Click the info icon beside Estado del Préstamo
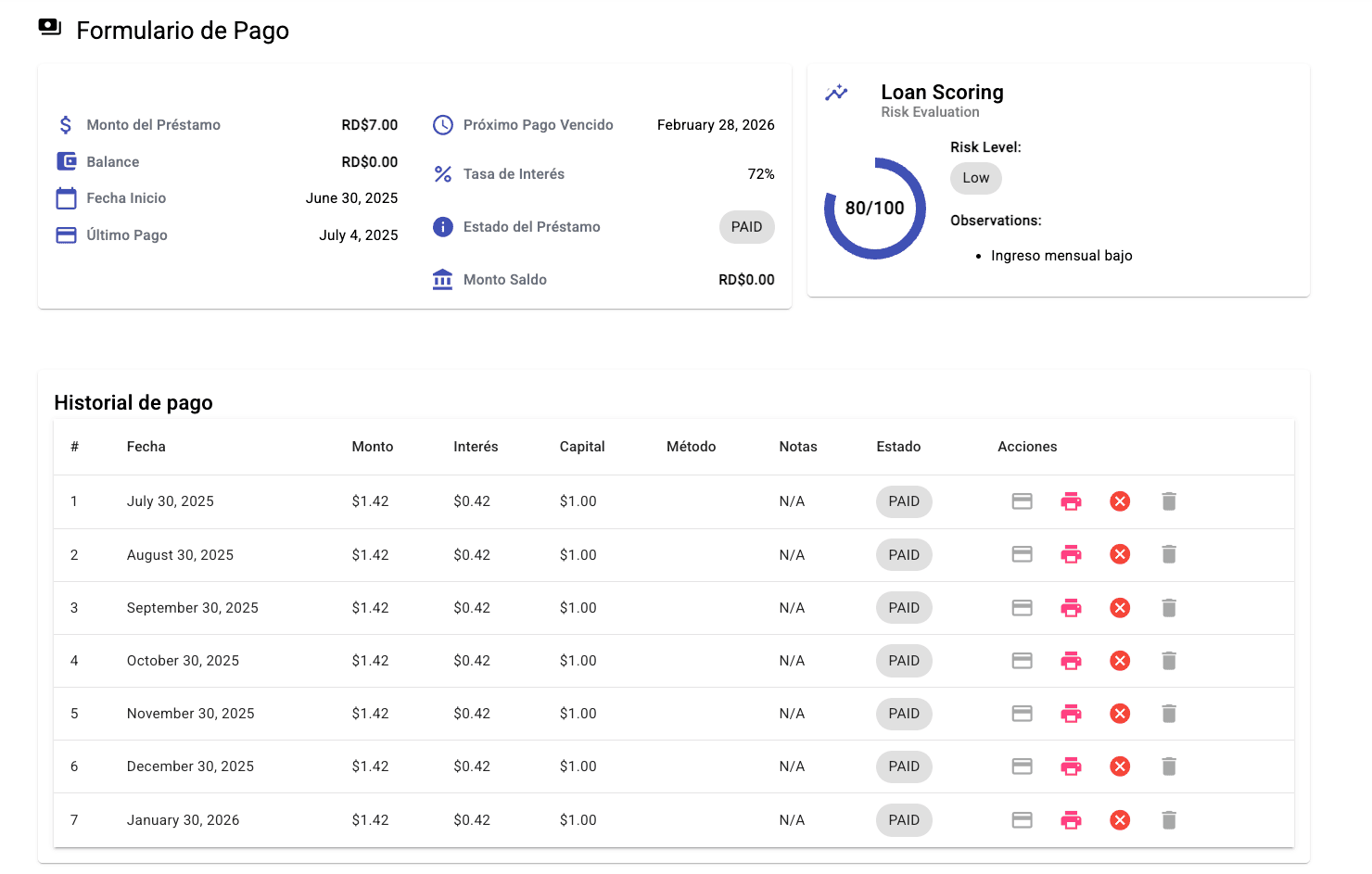 (x=443, y=227)
